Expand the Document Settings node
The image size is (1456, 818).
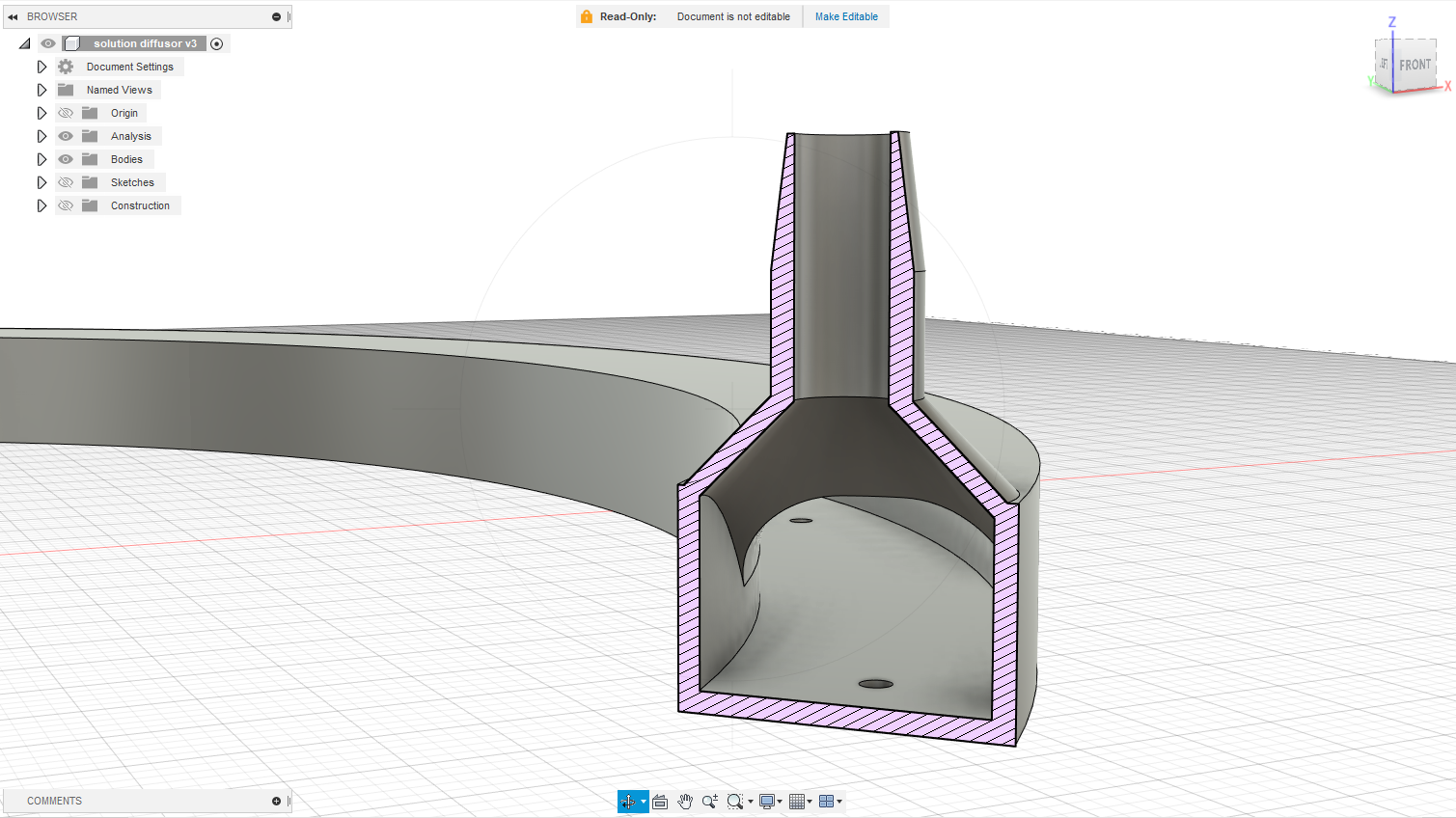pyautogui.click(x=41, y=67)
